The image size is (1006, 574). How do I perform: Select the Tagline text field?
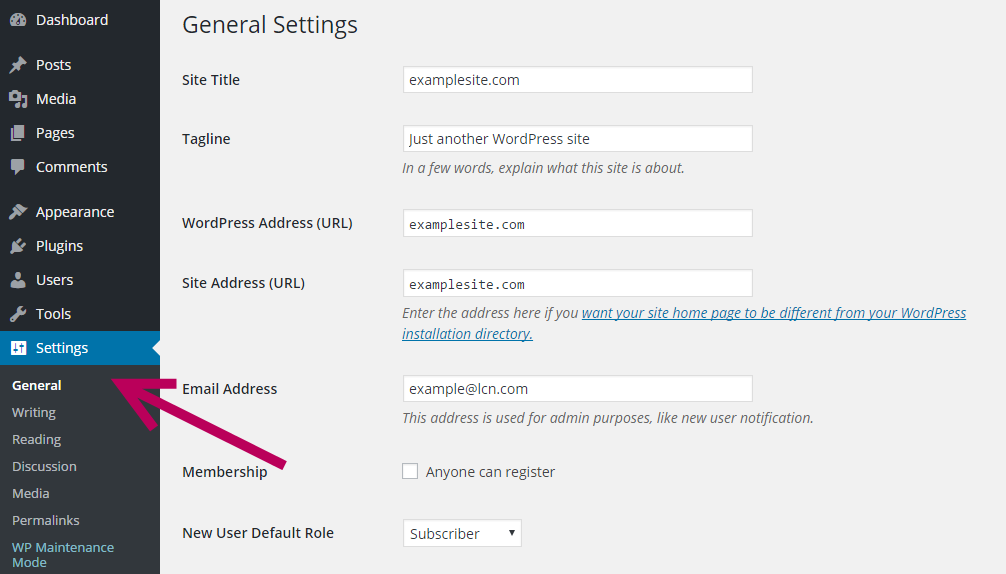coord(577,139)
